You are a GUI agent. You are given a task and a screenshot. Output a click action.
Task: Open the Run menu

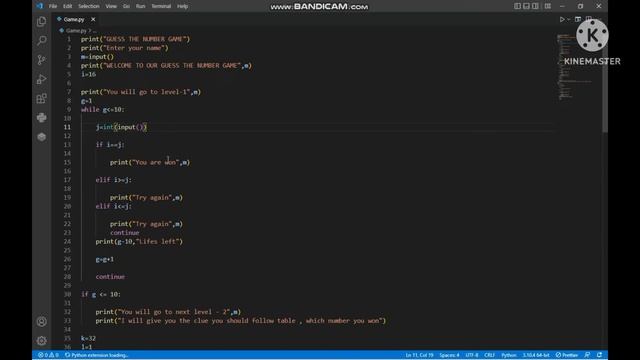[140, 6]
